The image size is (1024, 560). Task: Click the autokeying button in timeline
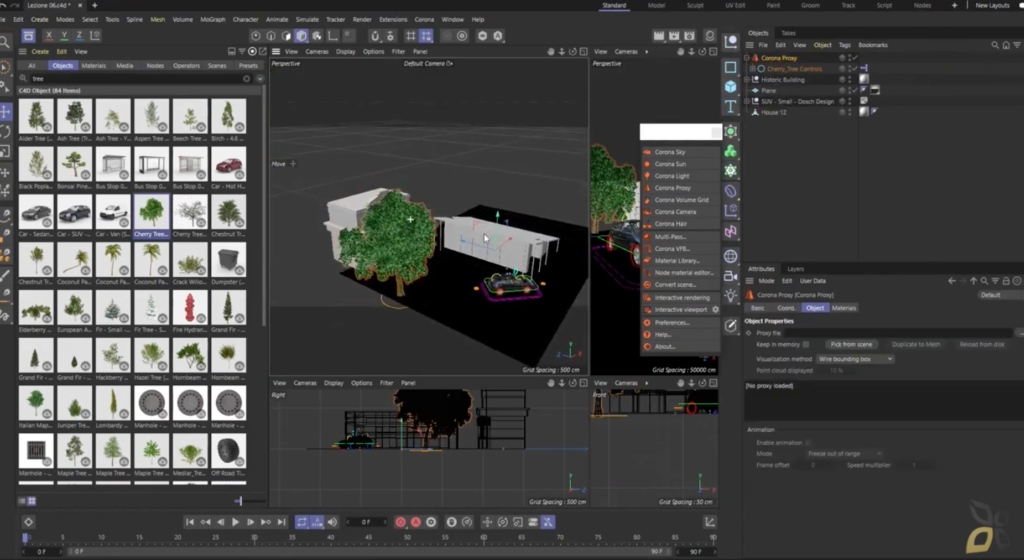[416, 522]
